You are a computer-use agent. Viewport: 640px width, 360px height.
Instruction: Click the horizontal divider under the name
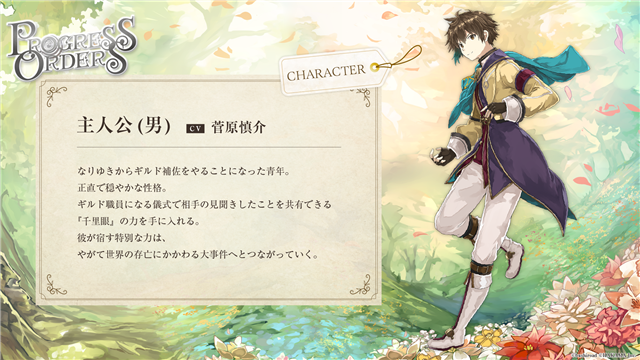point(209,147)
